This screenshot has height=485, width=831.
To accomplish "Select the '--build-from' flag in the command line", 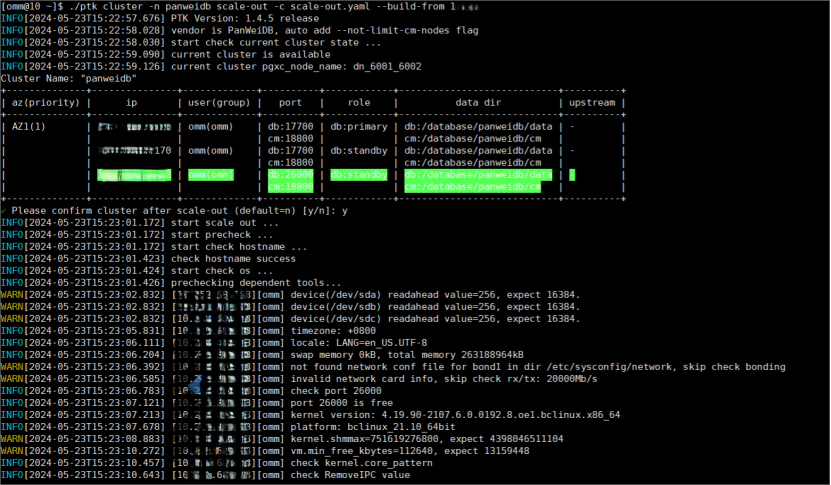I will coord(410,6).
